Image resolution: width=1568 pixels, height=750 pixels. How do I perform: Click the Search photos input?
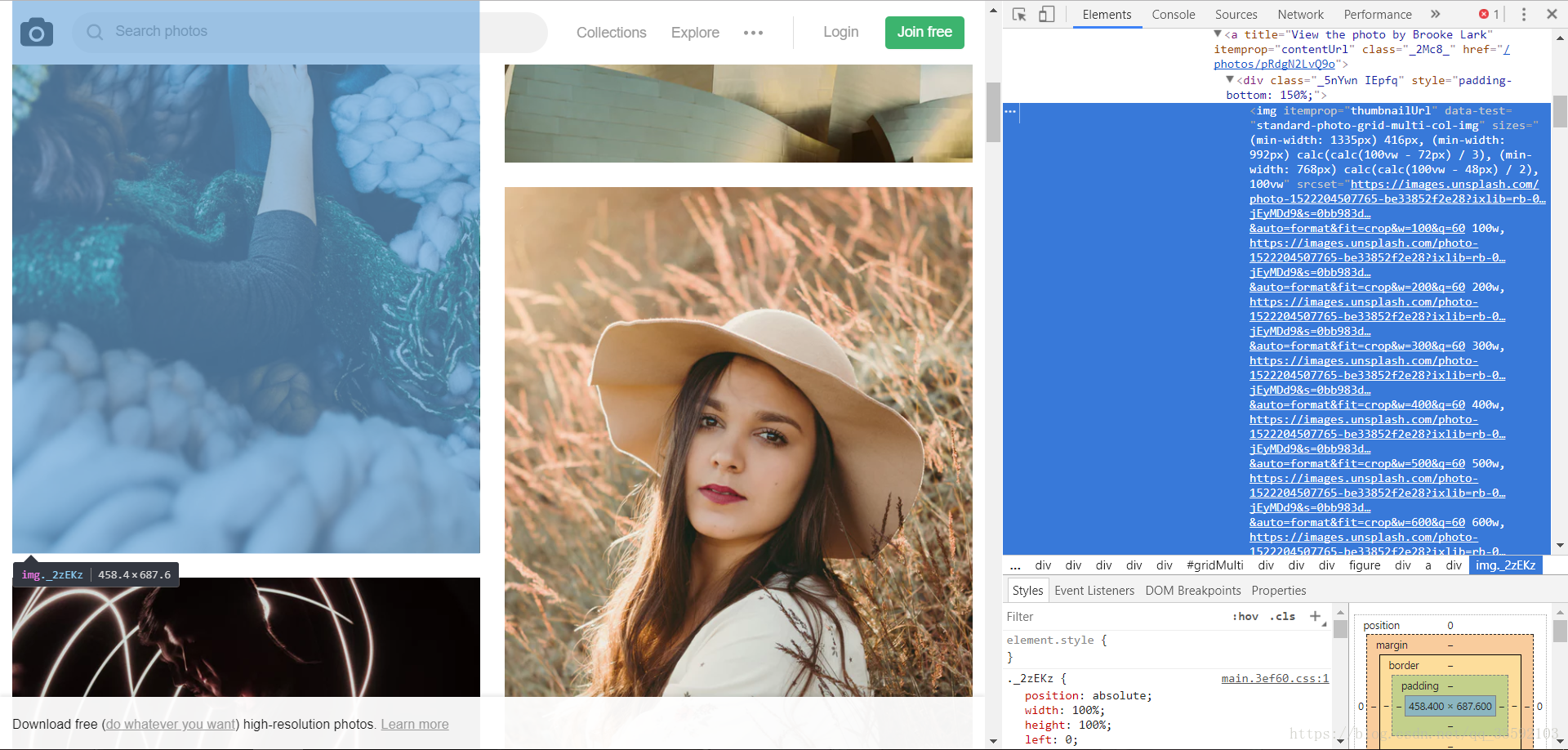[310, 32]
